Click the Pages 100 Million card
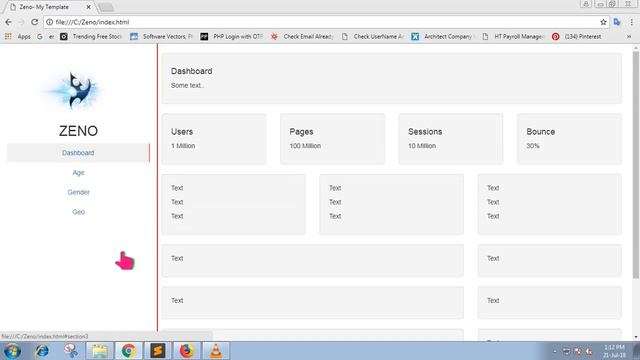This screenshot has width=640, height=360. tap(332, 139)
